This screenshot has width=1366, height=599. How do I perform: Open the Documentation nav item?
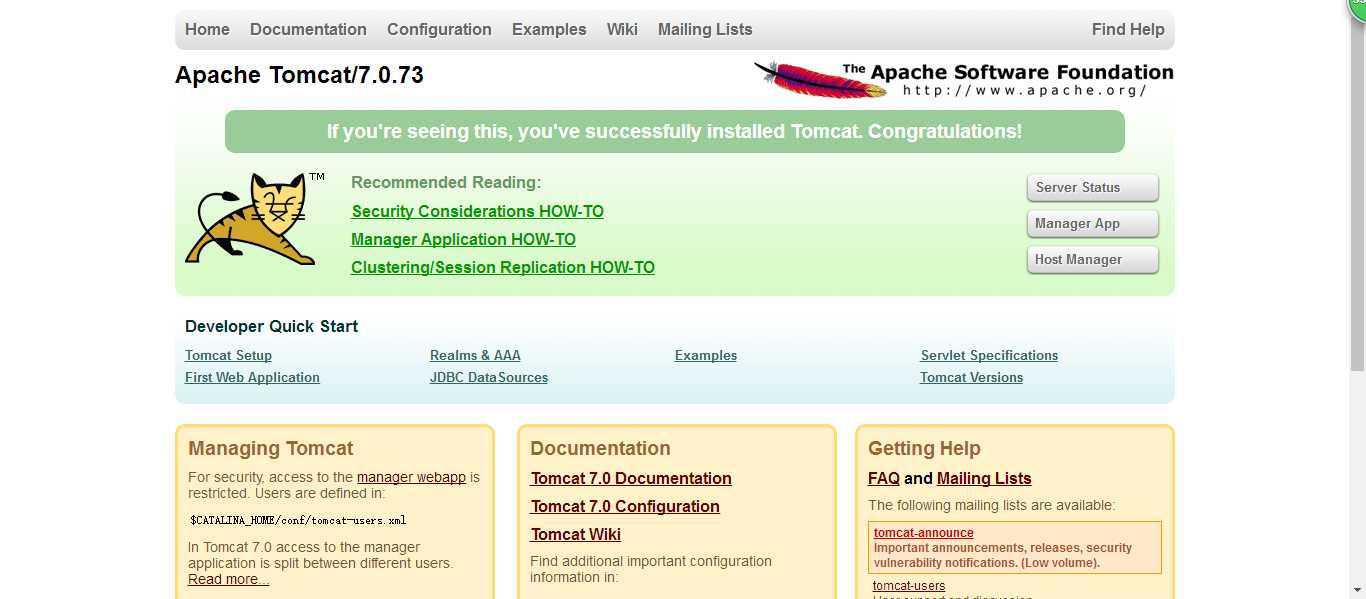click(308, 29)
